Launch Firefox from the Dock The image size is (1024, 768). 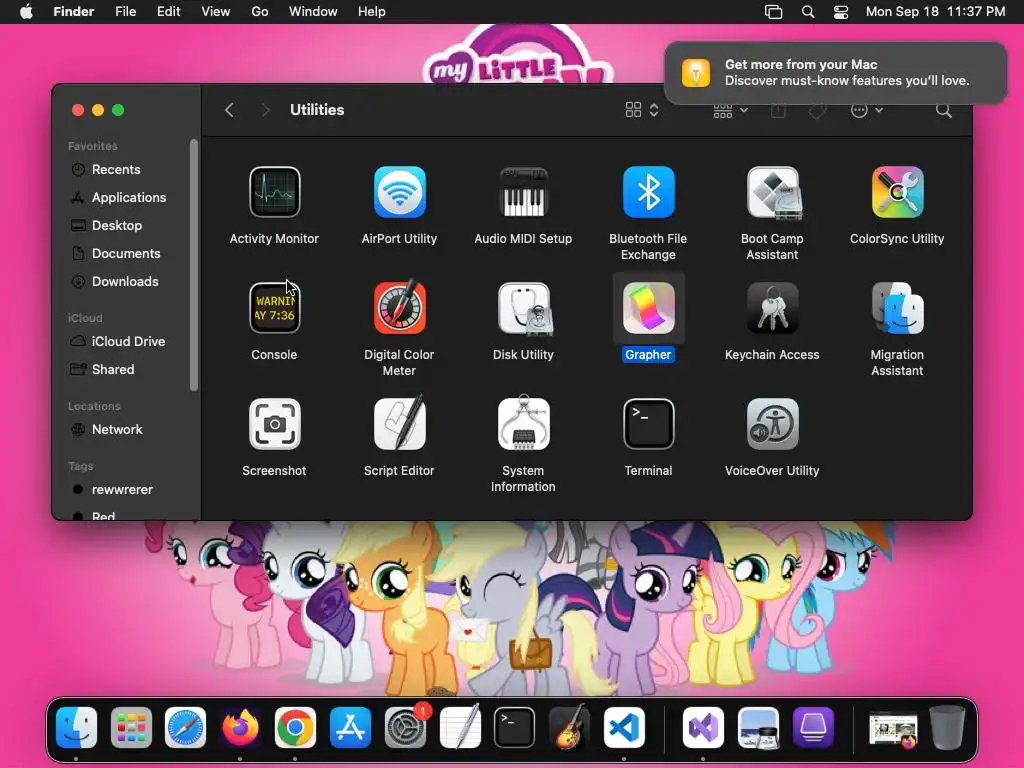pyautogui.click(x=240, y=727)
